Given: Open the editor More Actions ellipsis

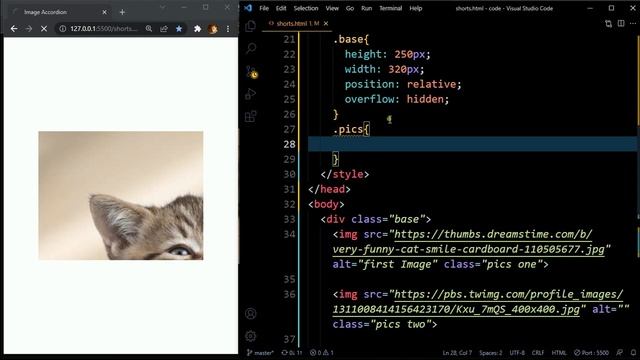Looking at the screenshot, I should 633,24.
